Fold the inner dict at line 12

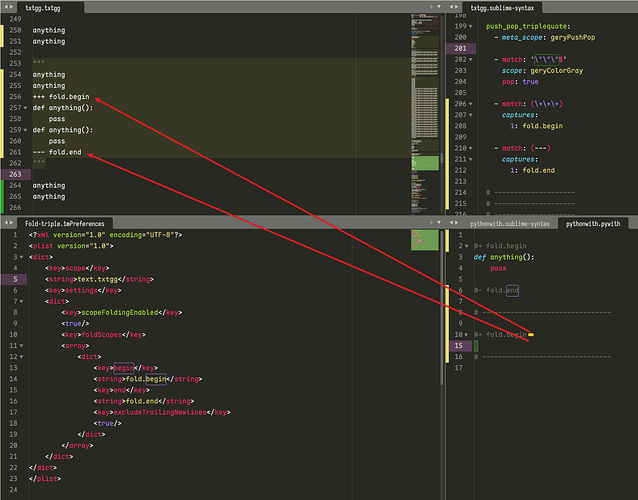click(x=22, y=357)
